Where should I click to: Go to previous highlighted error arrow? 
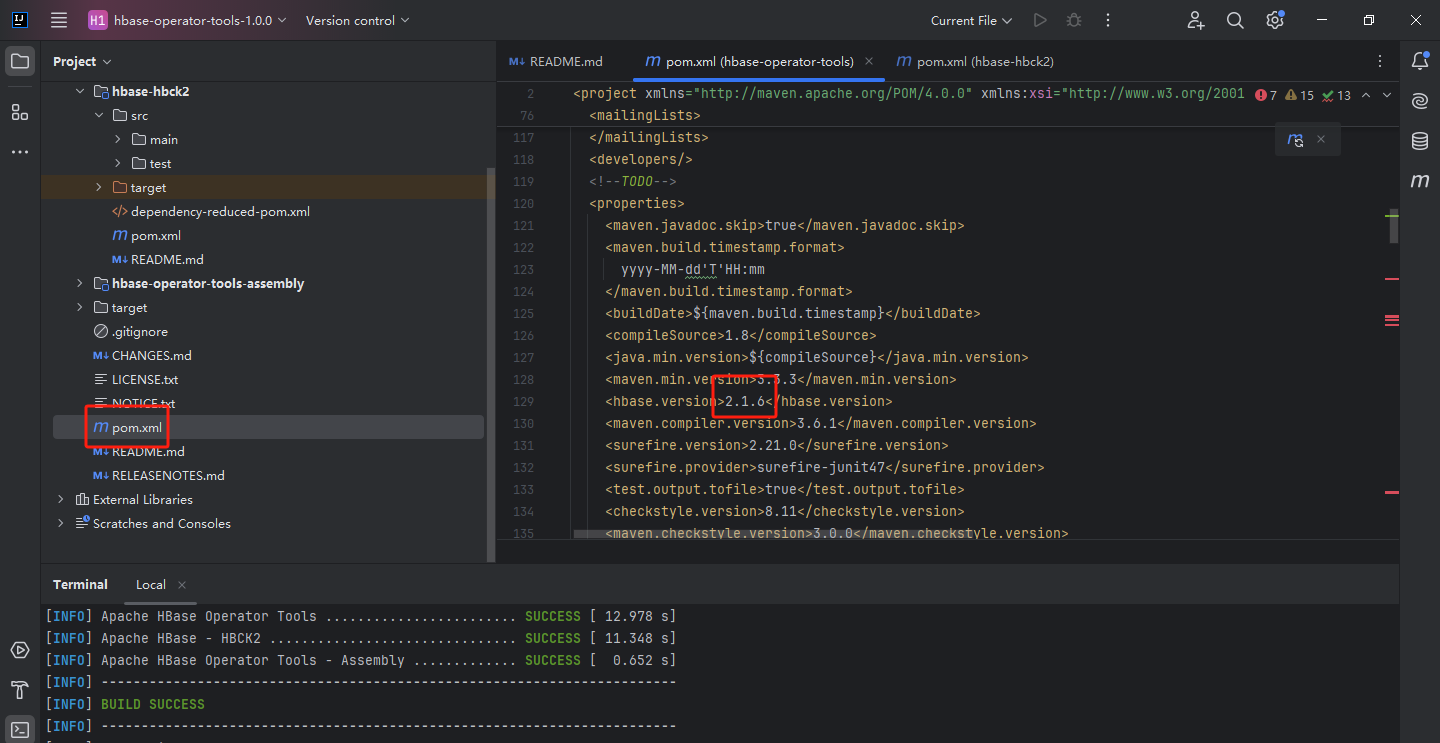tap(1367, 95)
